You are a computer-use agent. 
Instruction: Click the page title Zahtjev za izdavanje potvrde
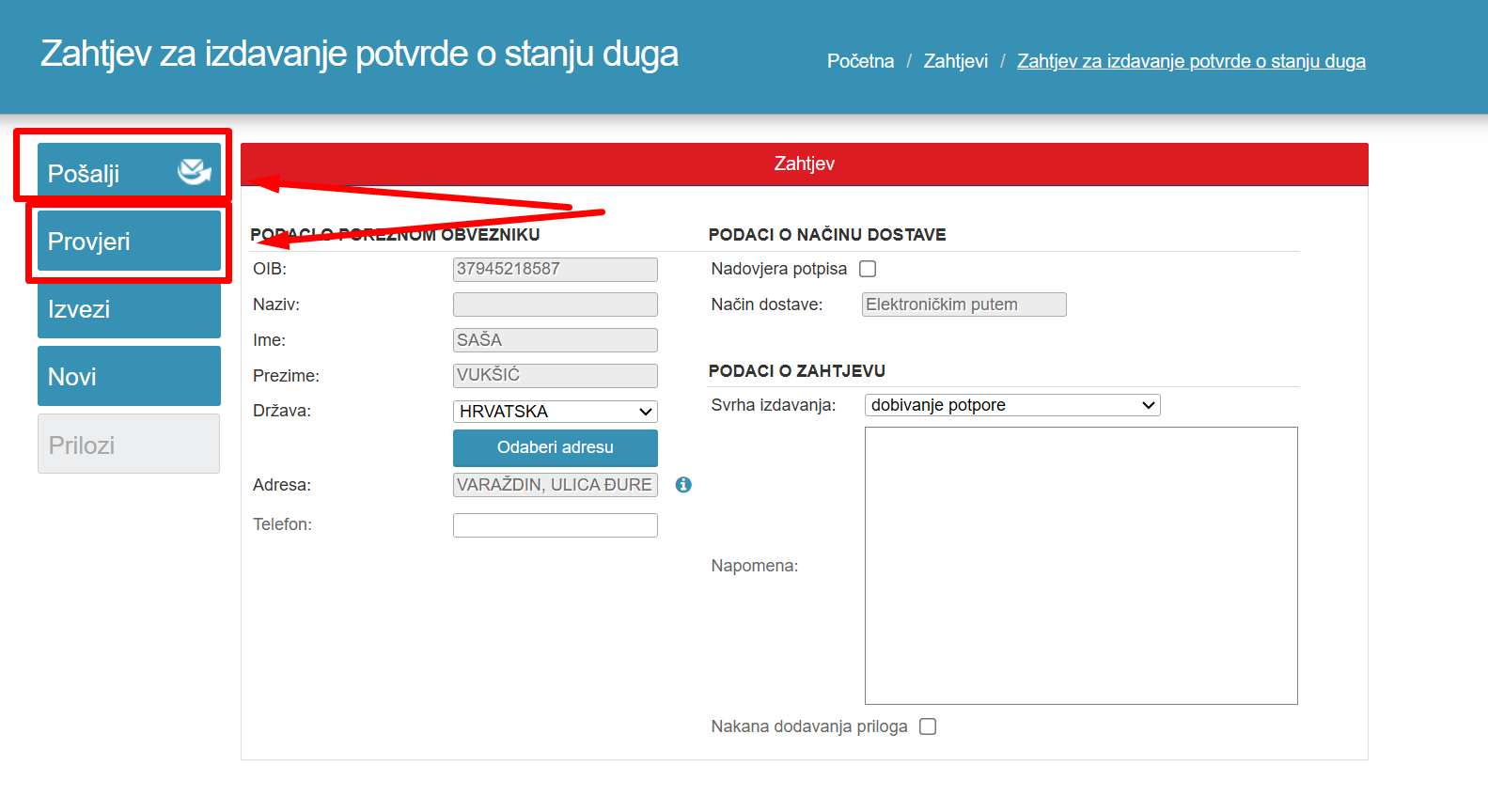pyautogui.click(x=359, y=55)
